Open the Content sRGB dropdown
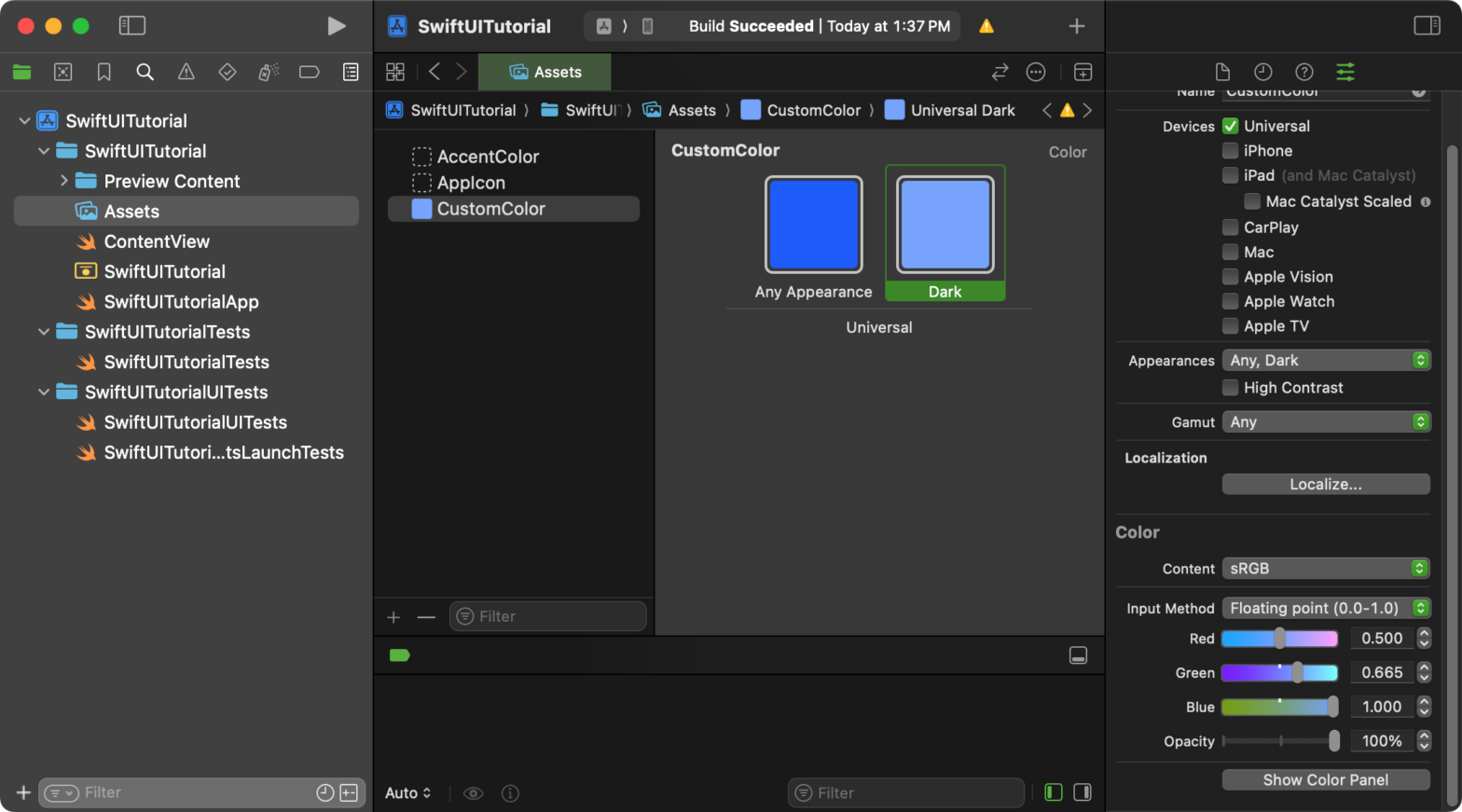Viewport: 1462px width, 812px height. point(1326,568)
